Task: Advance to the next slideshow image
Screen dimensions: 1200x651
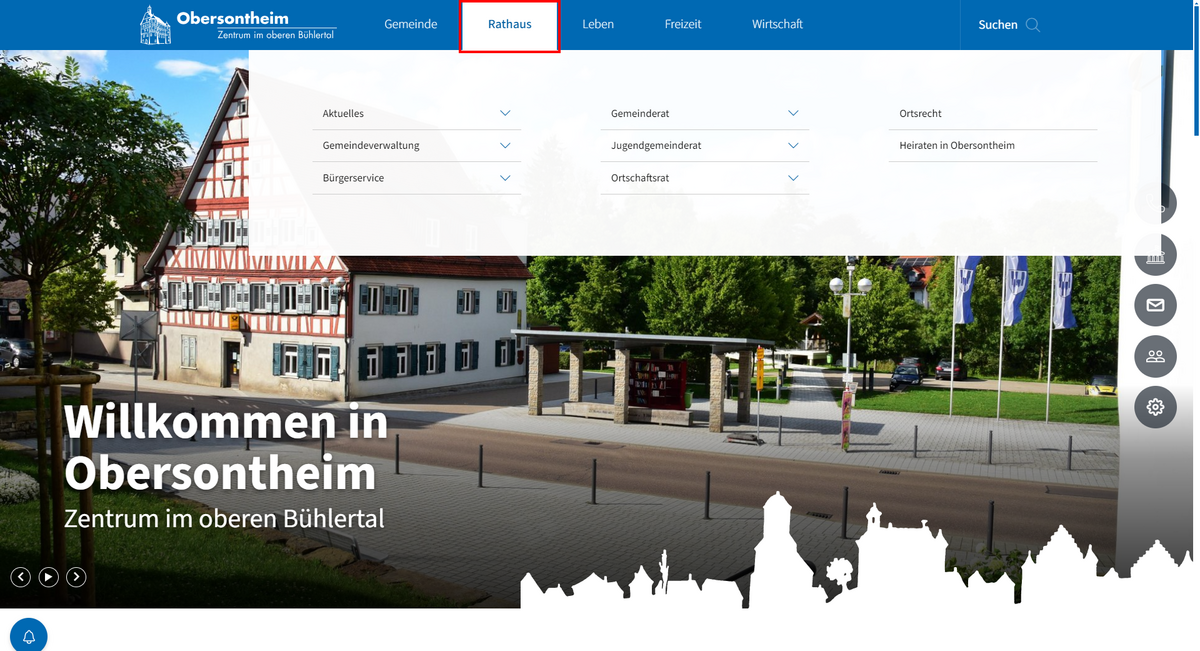Action: coord(77,577)
